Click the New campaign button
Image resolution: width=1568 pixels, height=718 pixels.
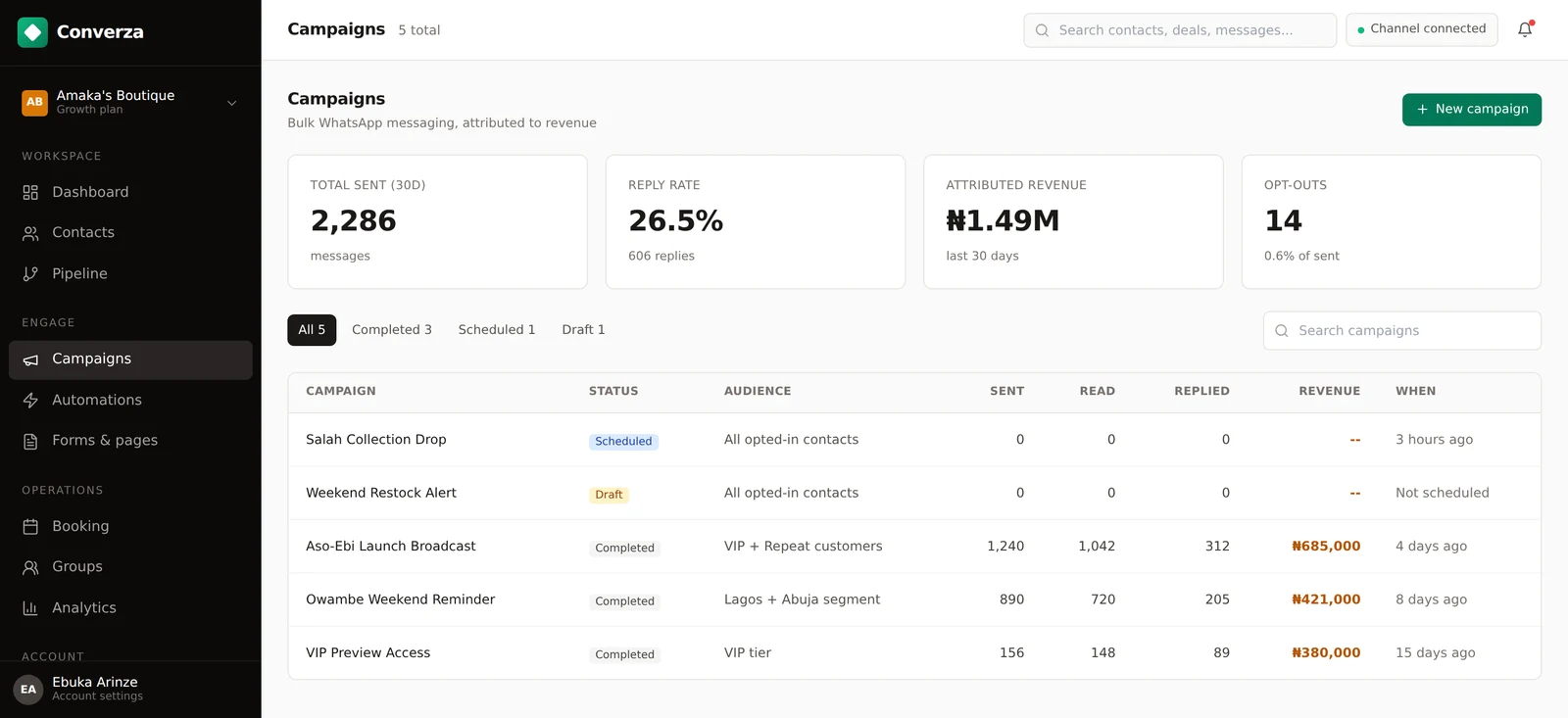(x=1471, y=110)
